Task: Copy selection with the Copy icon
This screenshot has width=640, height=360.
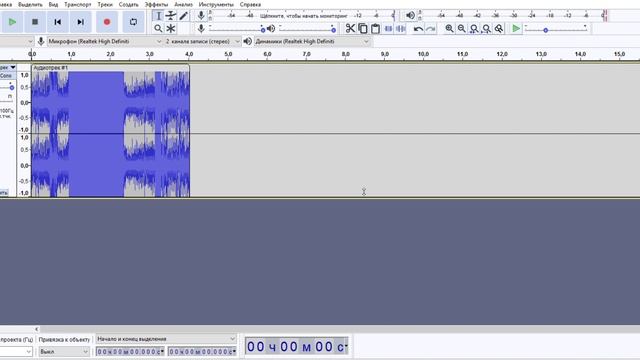Action: [x=362, y=29]
